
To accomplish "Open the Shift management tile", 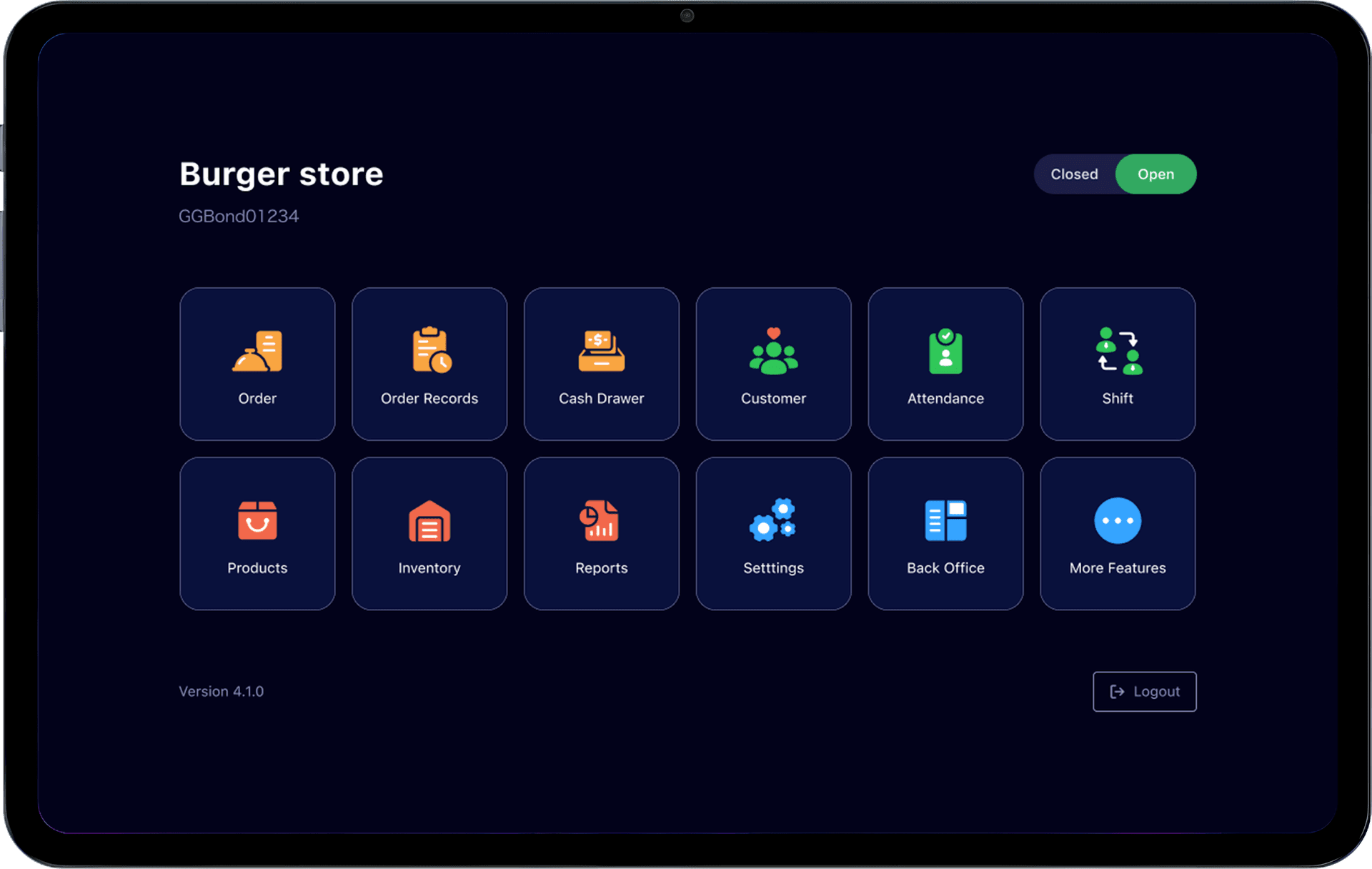I will click(1117, 364).
